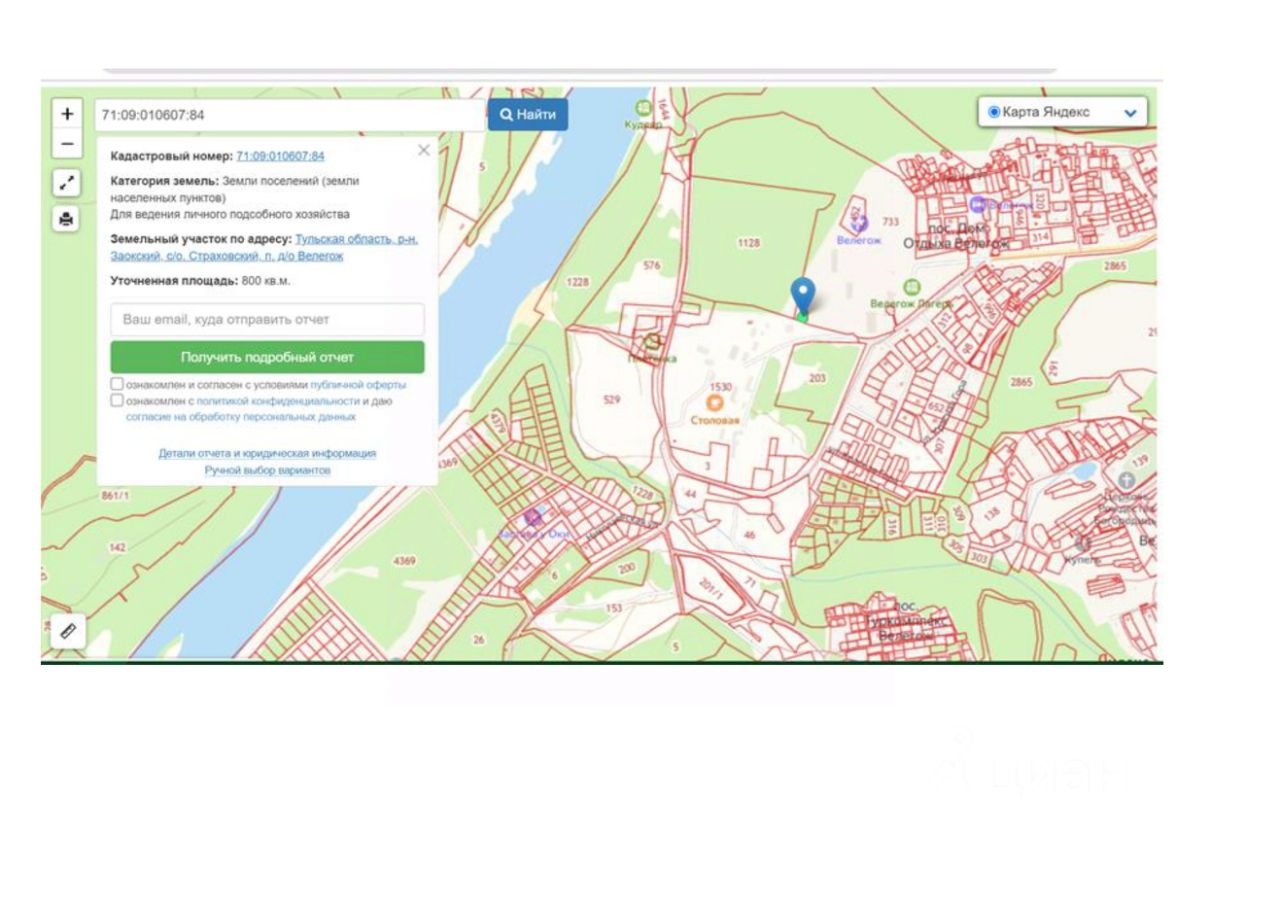1280x905 pixels.
Task: Zoom out of the map
Action: tap(67, 144)
